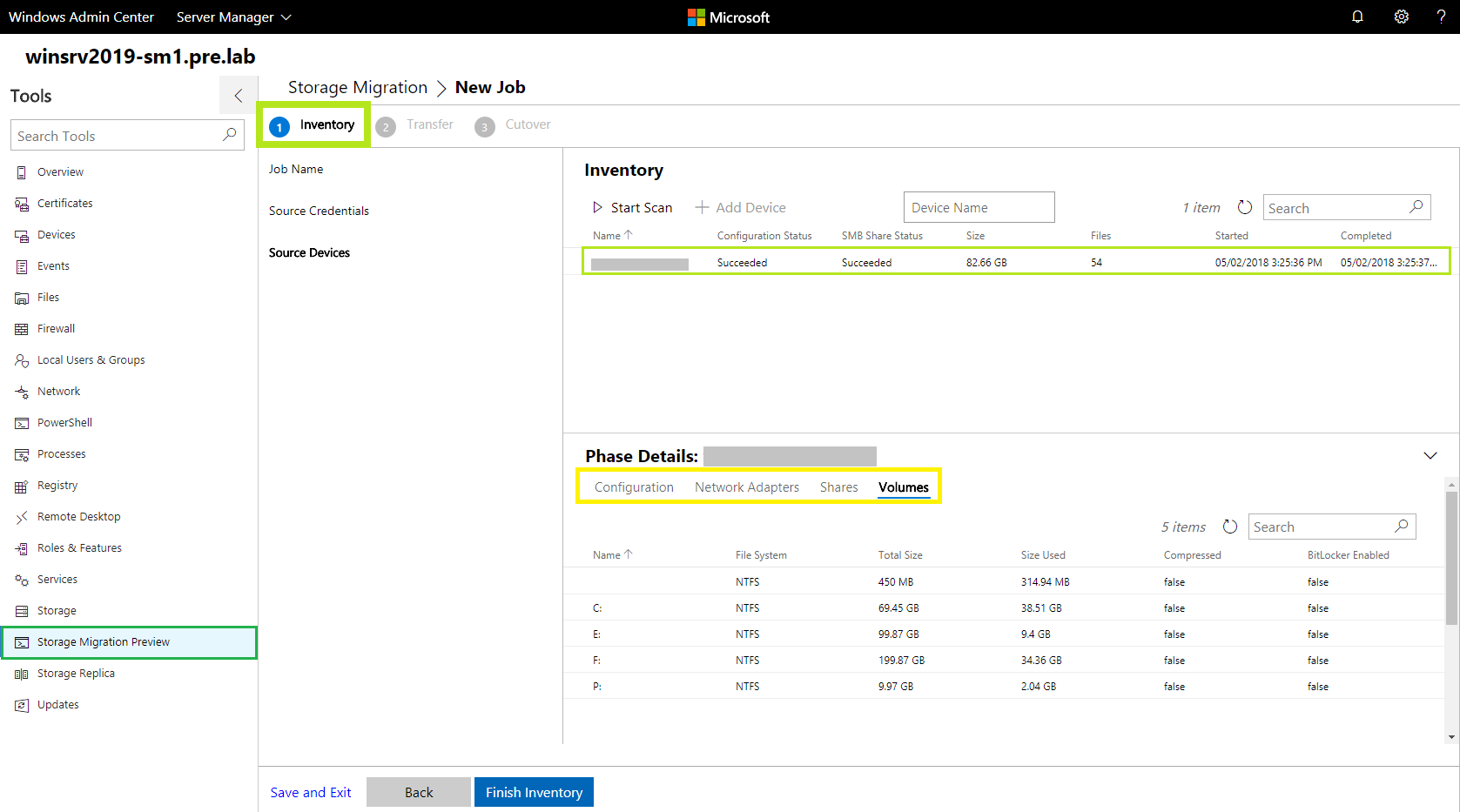Viewport: 1460px width, 812px height.
Task: Go to the Inventory step
Action: pos(313,125)
